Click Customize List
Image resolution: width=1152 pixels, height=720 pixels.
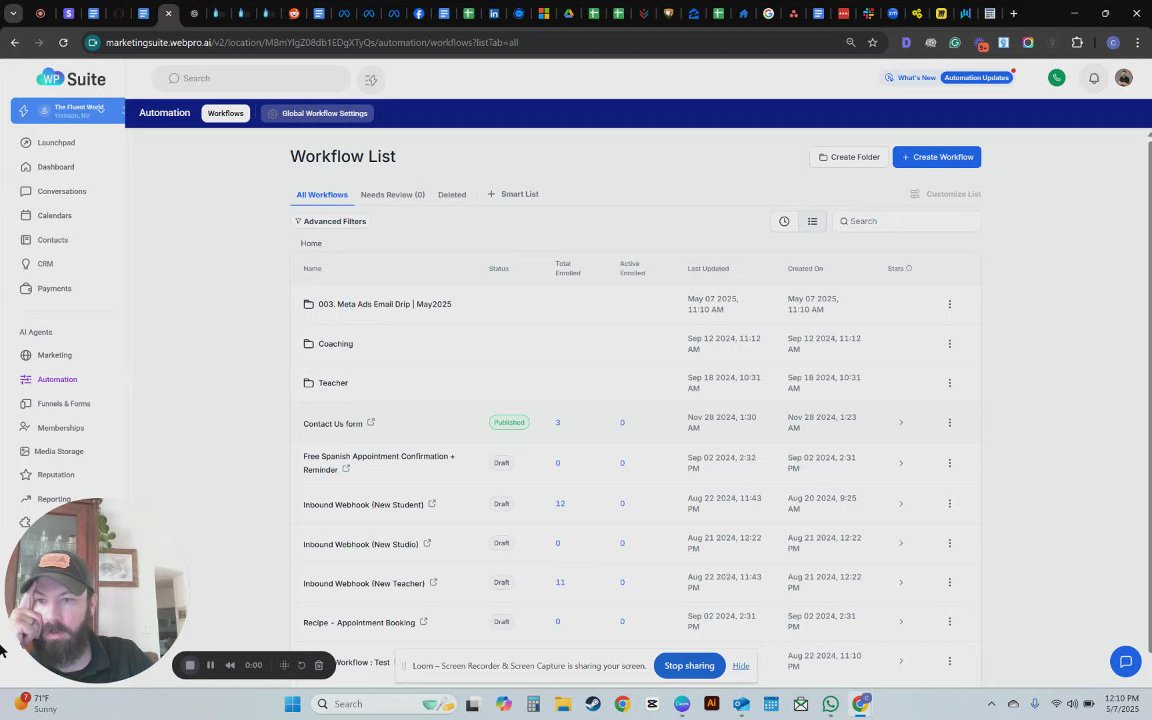click(x=945, y=194)
